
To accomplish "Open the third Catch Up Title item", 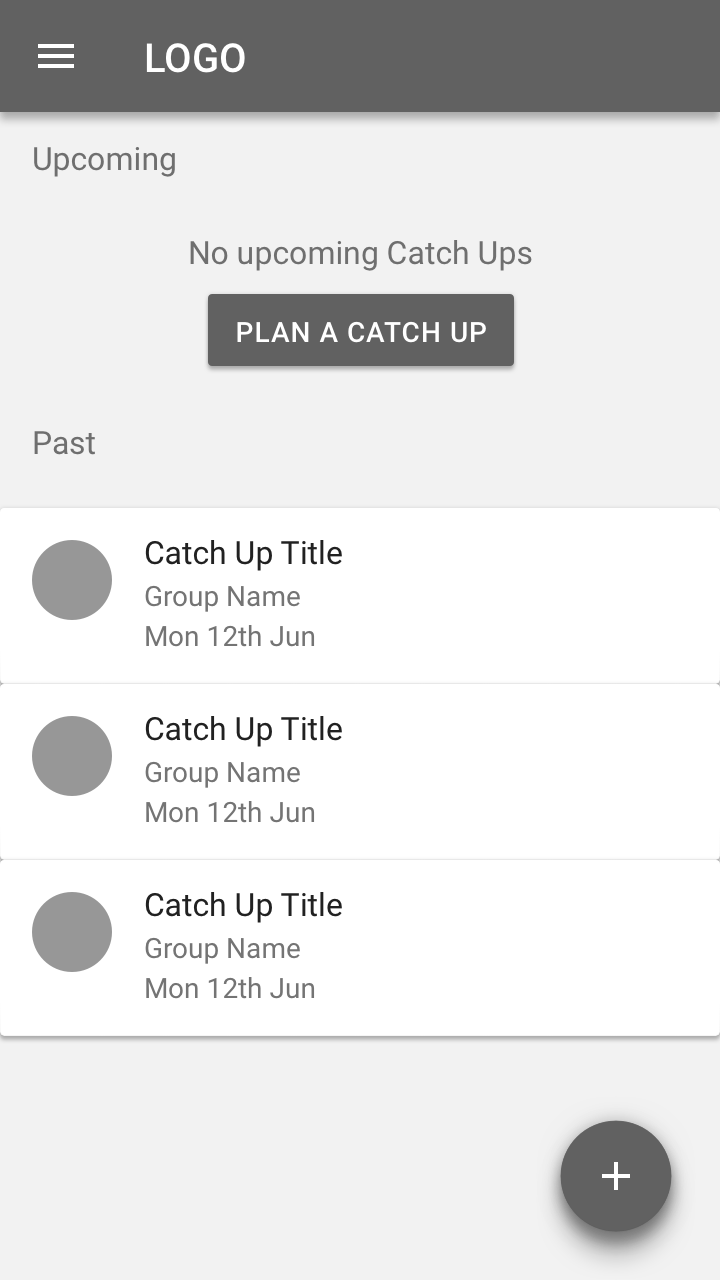I will 243,905.
